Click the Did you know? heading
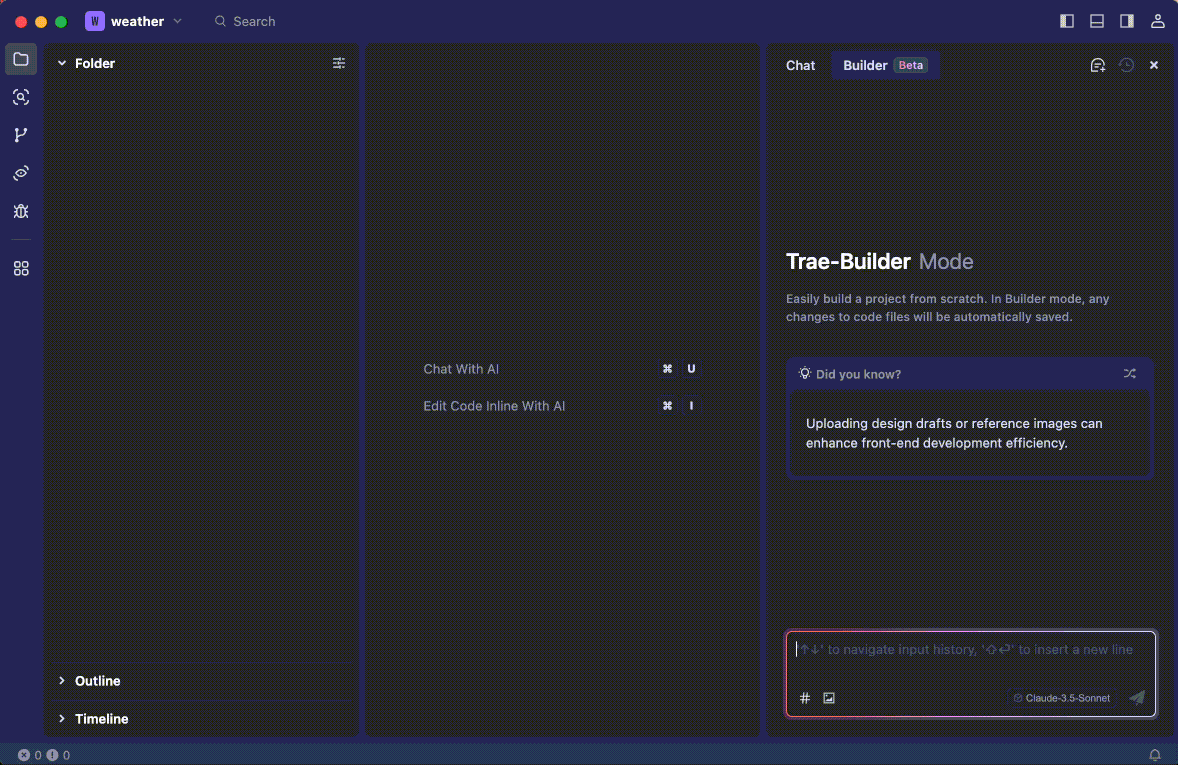The image size is (1178, 765). point(858,374)
